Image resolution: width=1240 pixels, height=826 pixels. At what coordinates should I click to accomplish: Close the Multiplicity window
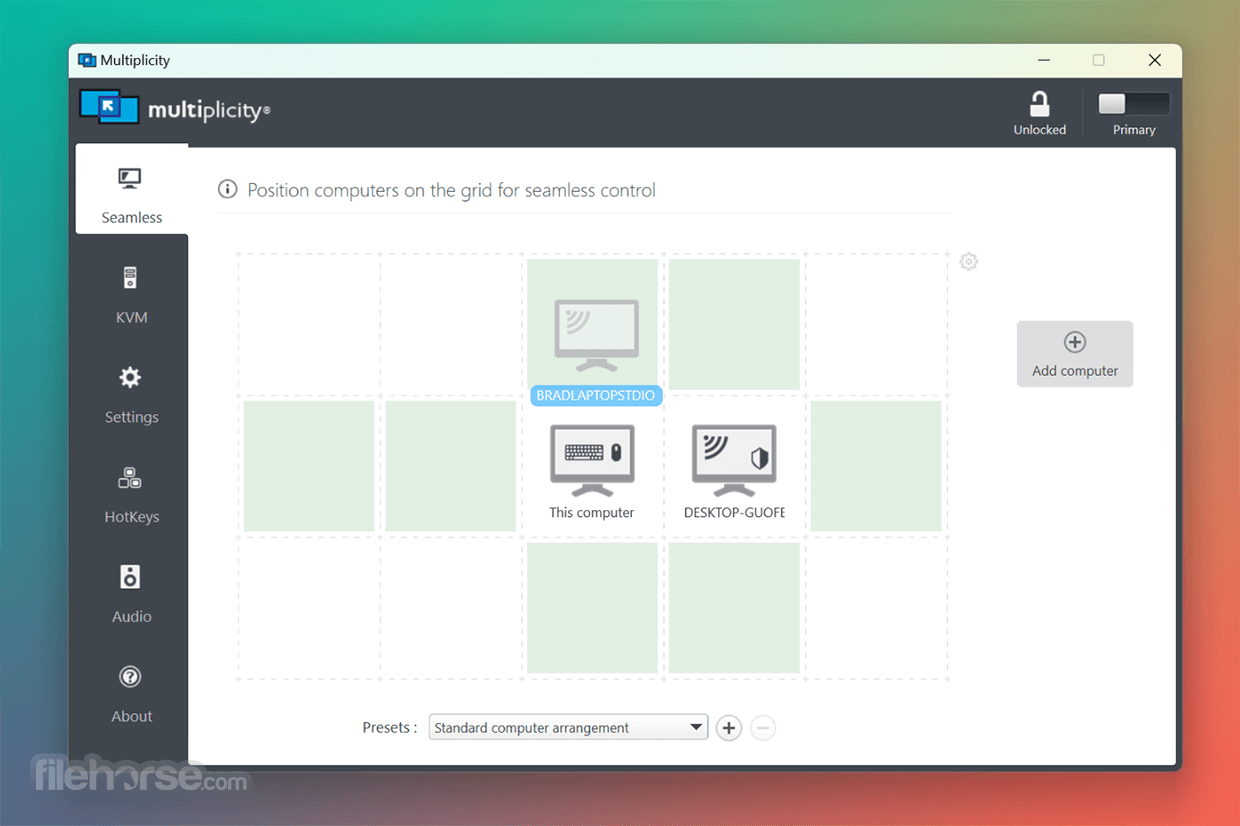pyautogui.click(x=1155, y=60)
